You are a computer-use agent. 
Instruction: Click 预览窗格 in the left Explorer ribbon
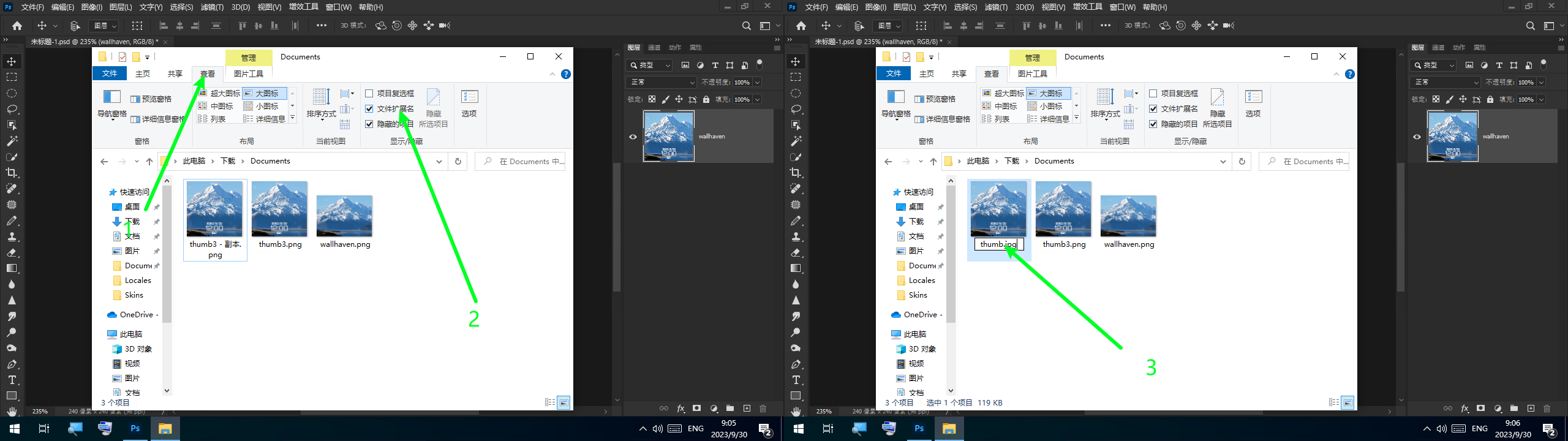(x=151, y=99)
